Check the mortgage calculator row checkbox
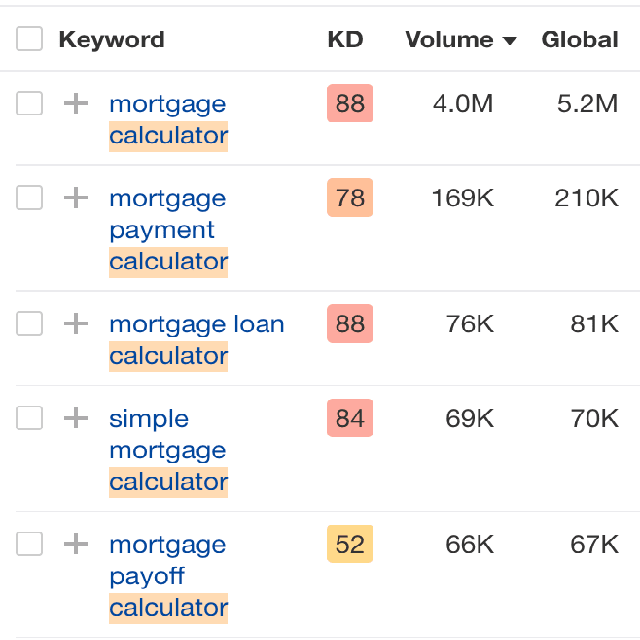 (30, 103)
